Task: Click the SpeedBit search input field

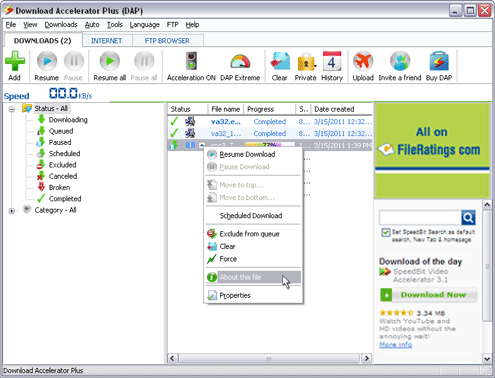Action: click(x=420, y=218)
